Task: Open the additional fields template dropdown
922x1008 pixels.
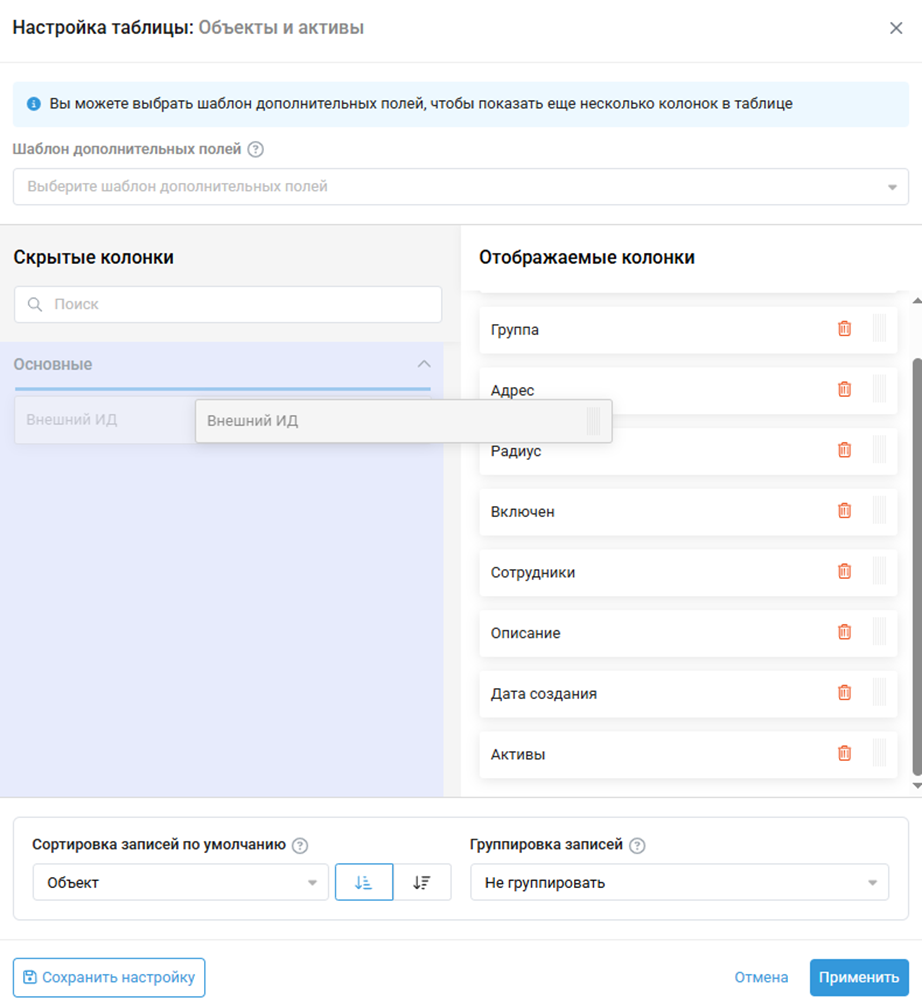Action: pos(460,187)
